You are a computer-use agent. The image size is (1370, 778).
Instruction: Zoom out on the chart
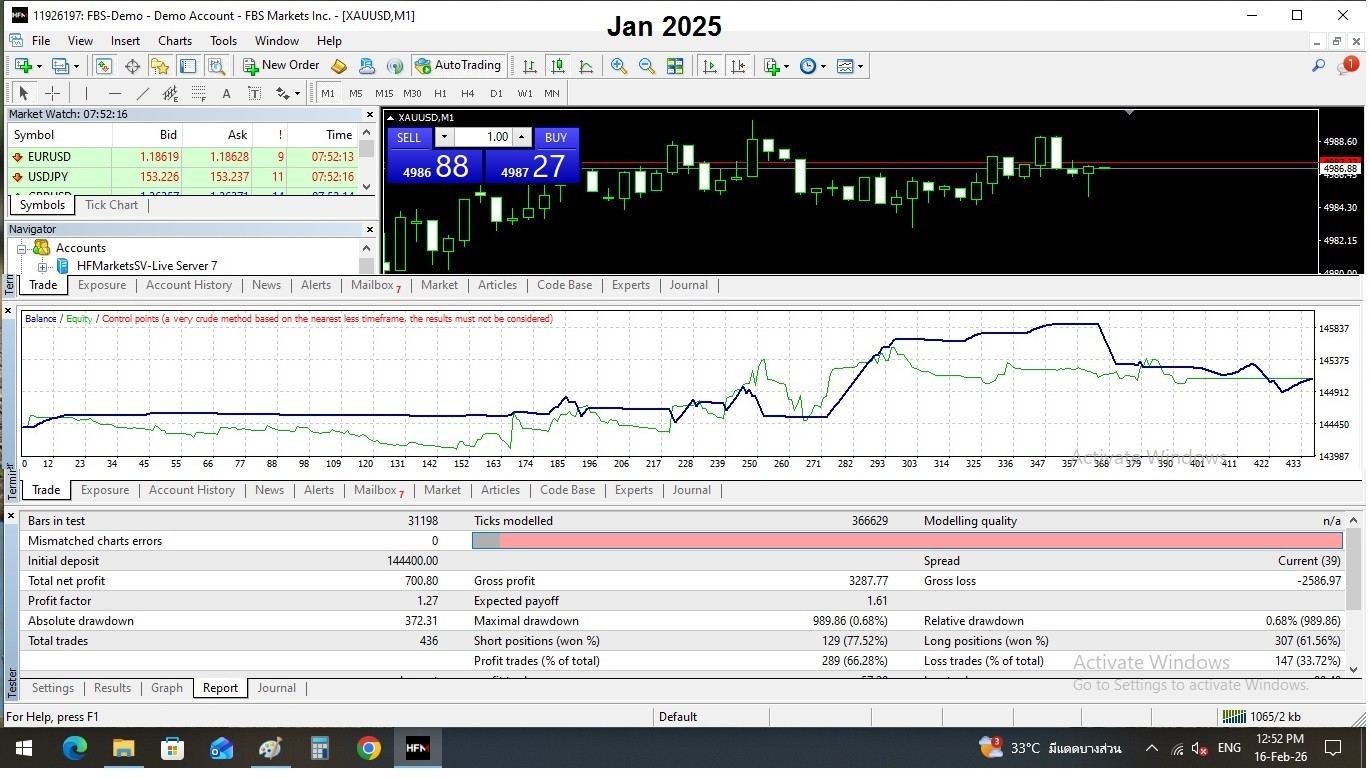tap(647, 66)
